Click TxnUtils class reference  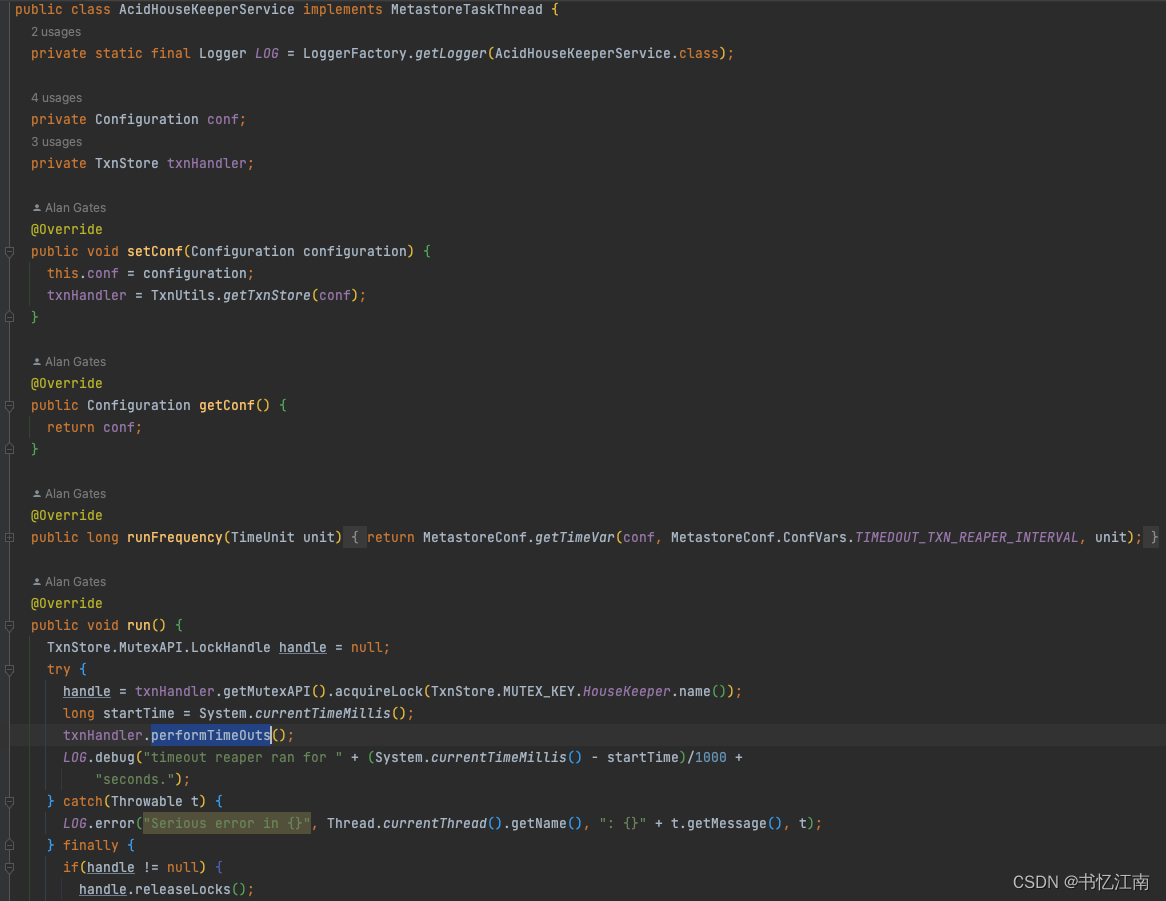coord(183,296)
